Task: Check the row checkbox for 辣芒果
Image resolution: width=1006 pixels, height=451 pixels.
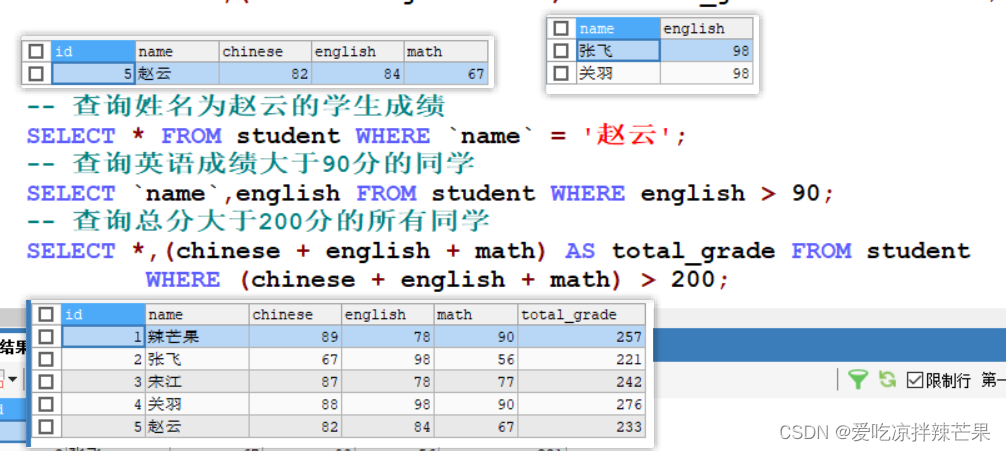Action: [x=46, y=337]
